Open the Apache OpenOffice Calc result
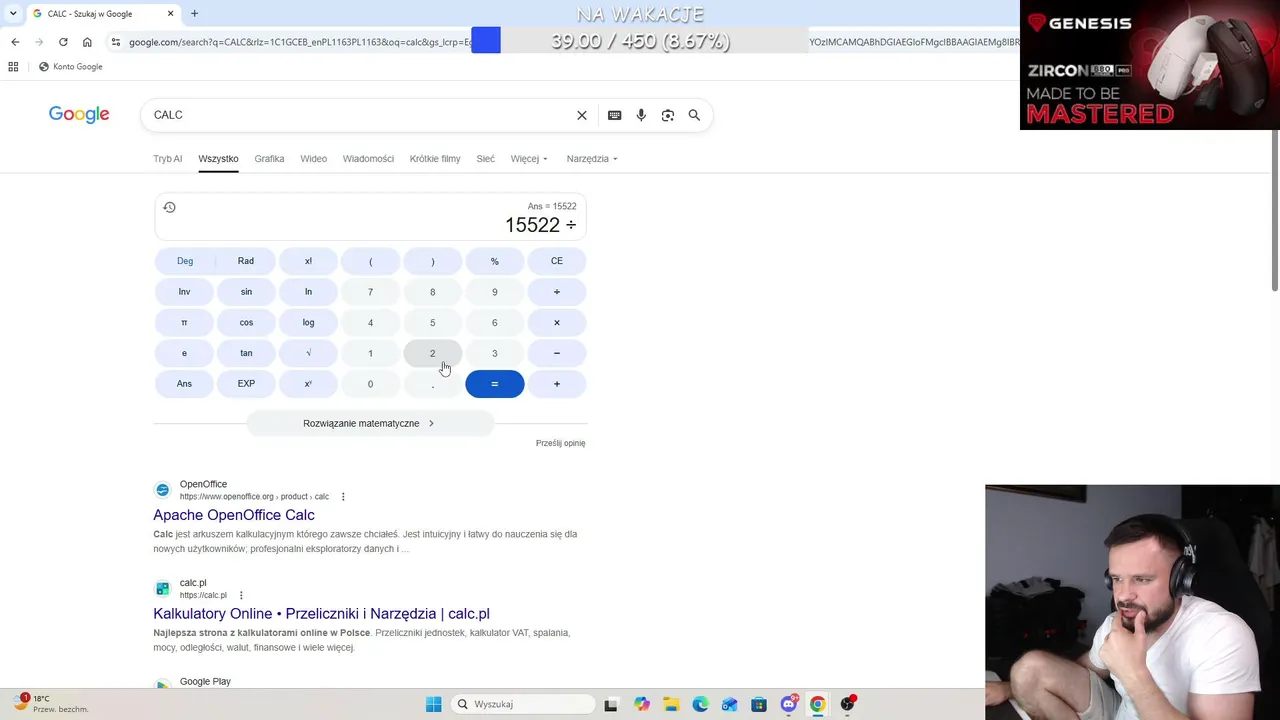 pos(234,515)
